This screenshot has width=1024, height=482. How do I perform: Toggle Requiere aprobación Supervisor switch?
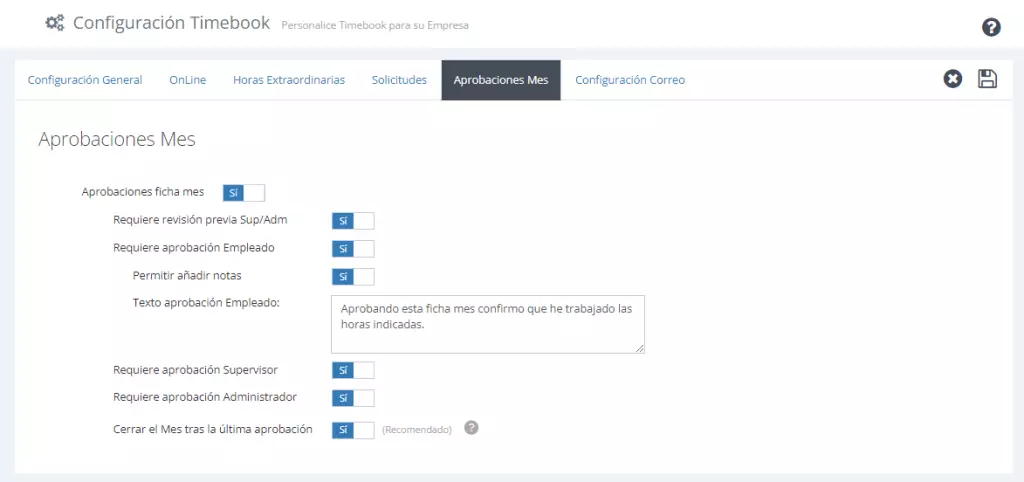click(x=353, y=370)
